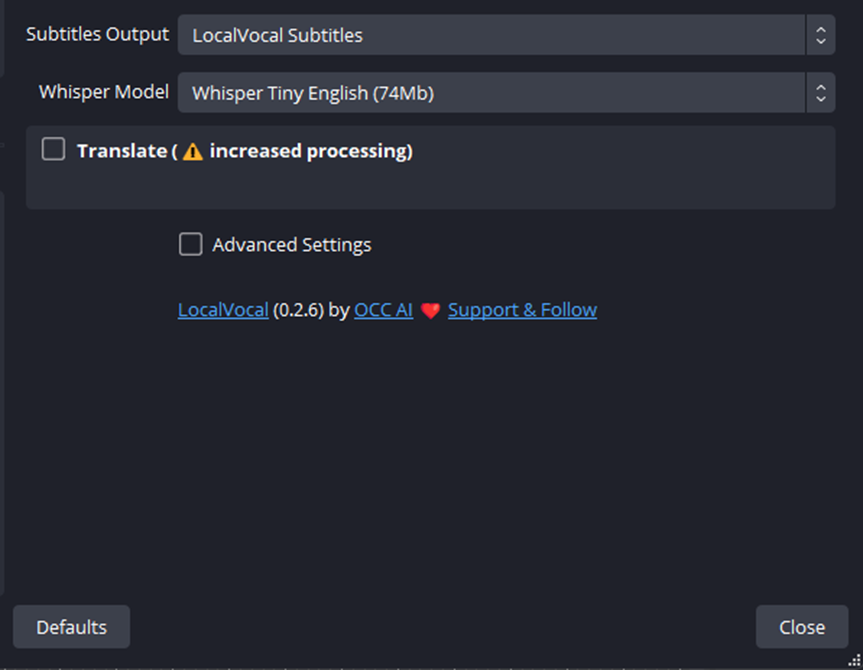Click the warning triangle icon

point(193,151)
